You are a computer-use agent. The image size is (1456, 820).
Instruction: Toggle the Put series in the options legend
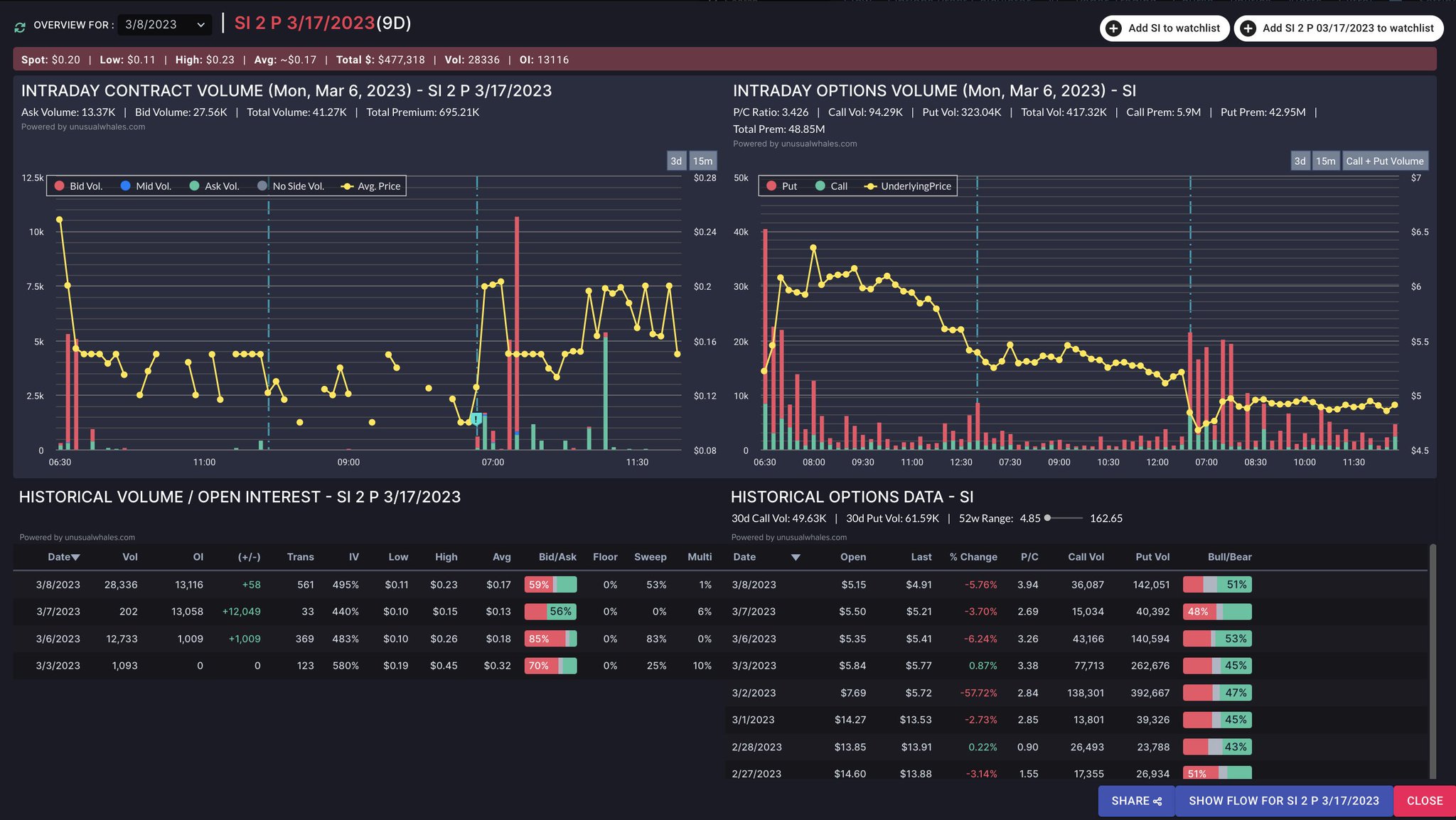coord(771,185)
